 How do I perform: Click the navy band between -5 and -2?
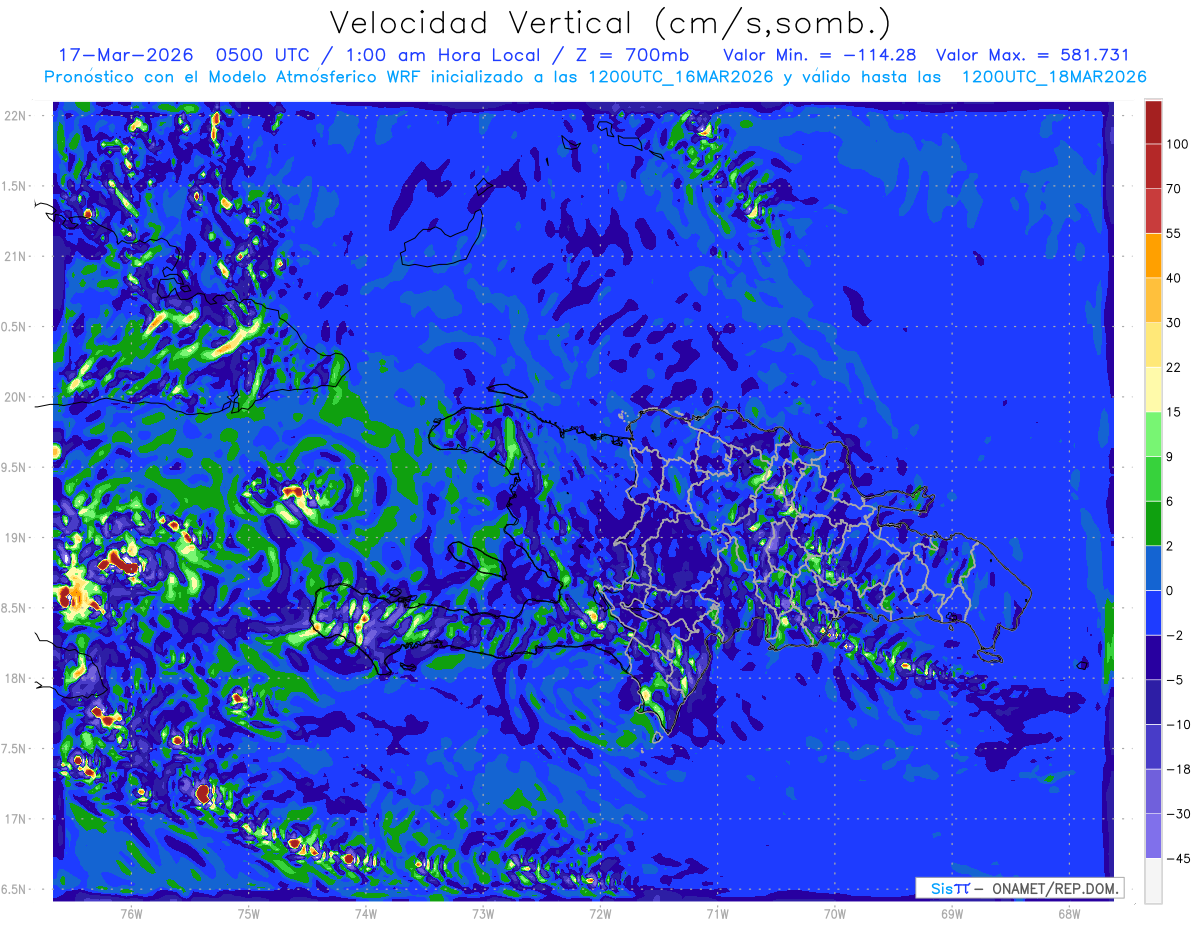[x=1153, y=655]
